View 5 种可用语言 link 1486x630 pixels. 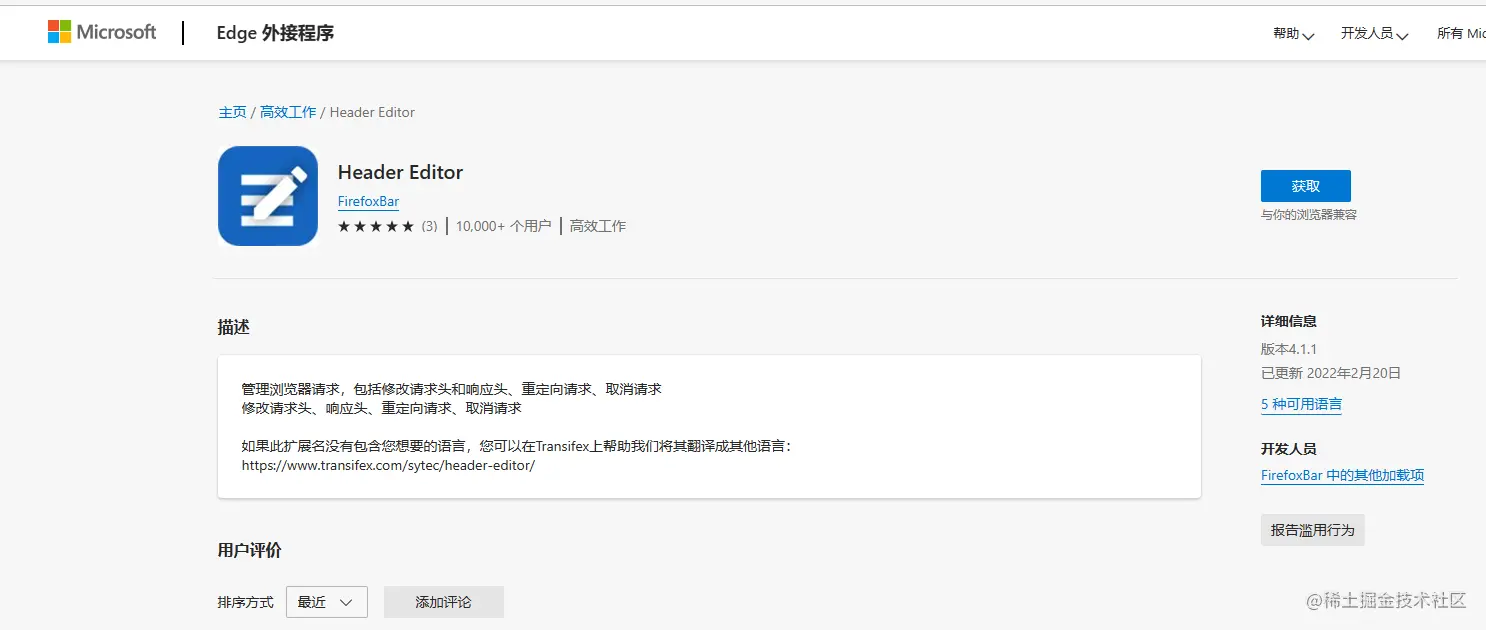click(x=1301, y=405)
